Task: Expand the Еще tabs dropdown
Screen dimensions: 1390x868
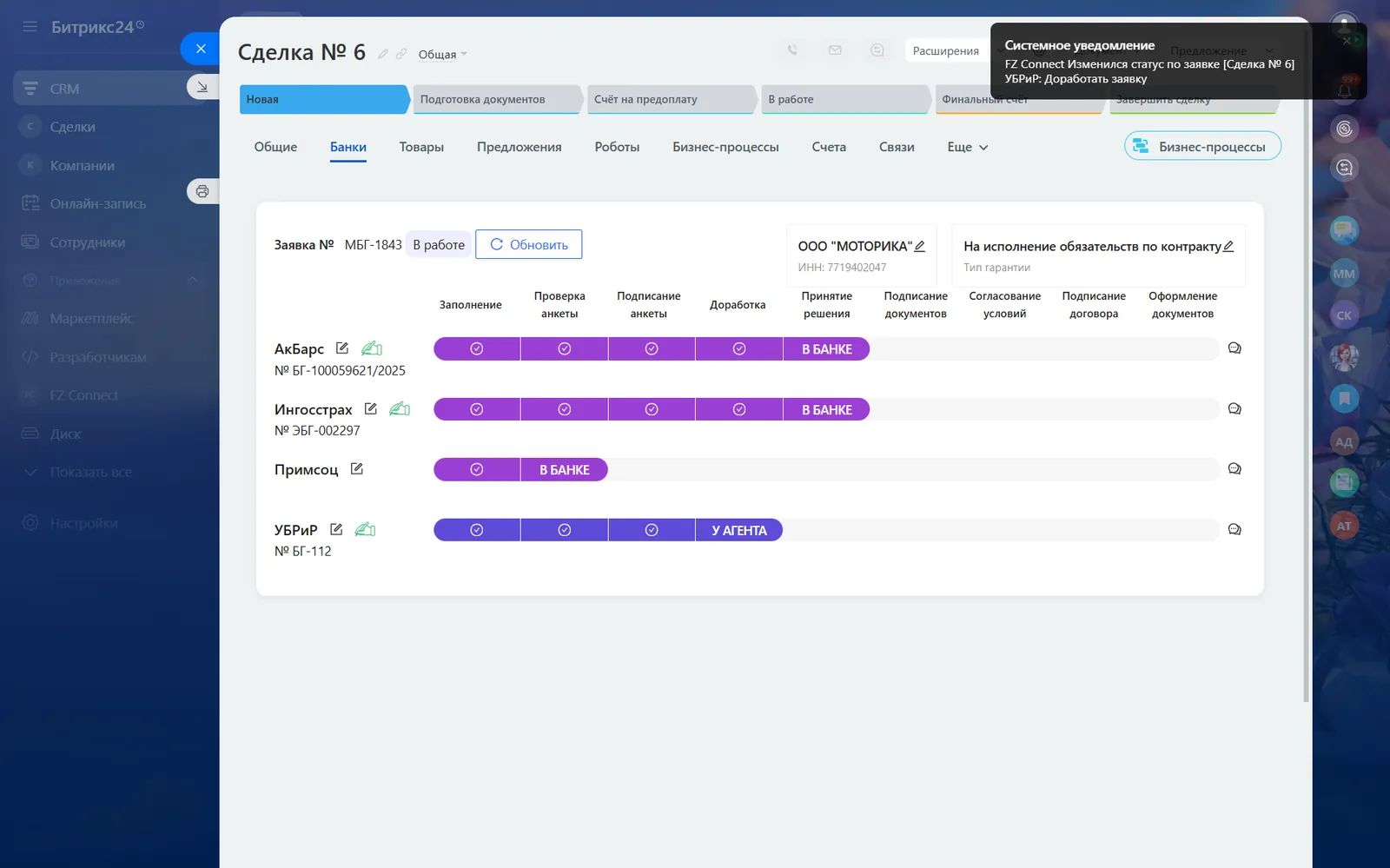Action: 967,148
